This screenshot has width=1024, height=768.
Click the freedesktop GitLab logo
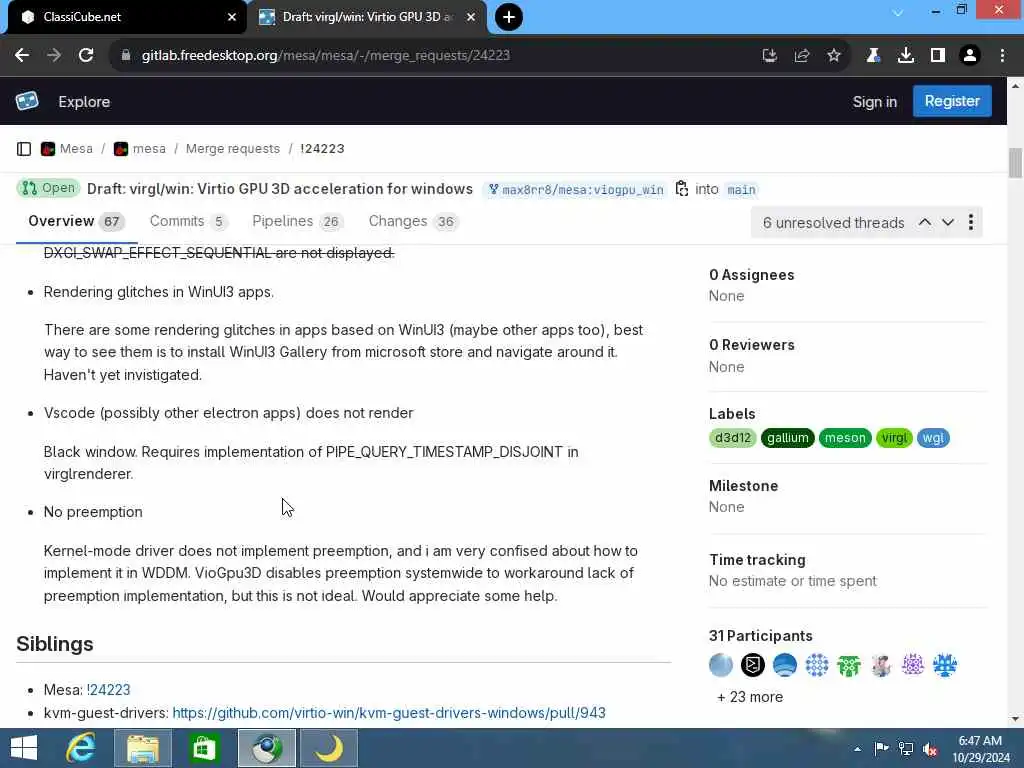pyautogui.click(x=27, y=101)
